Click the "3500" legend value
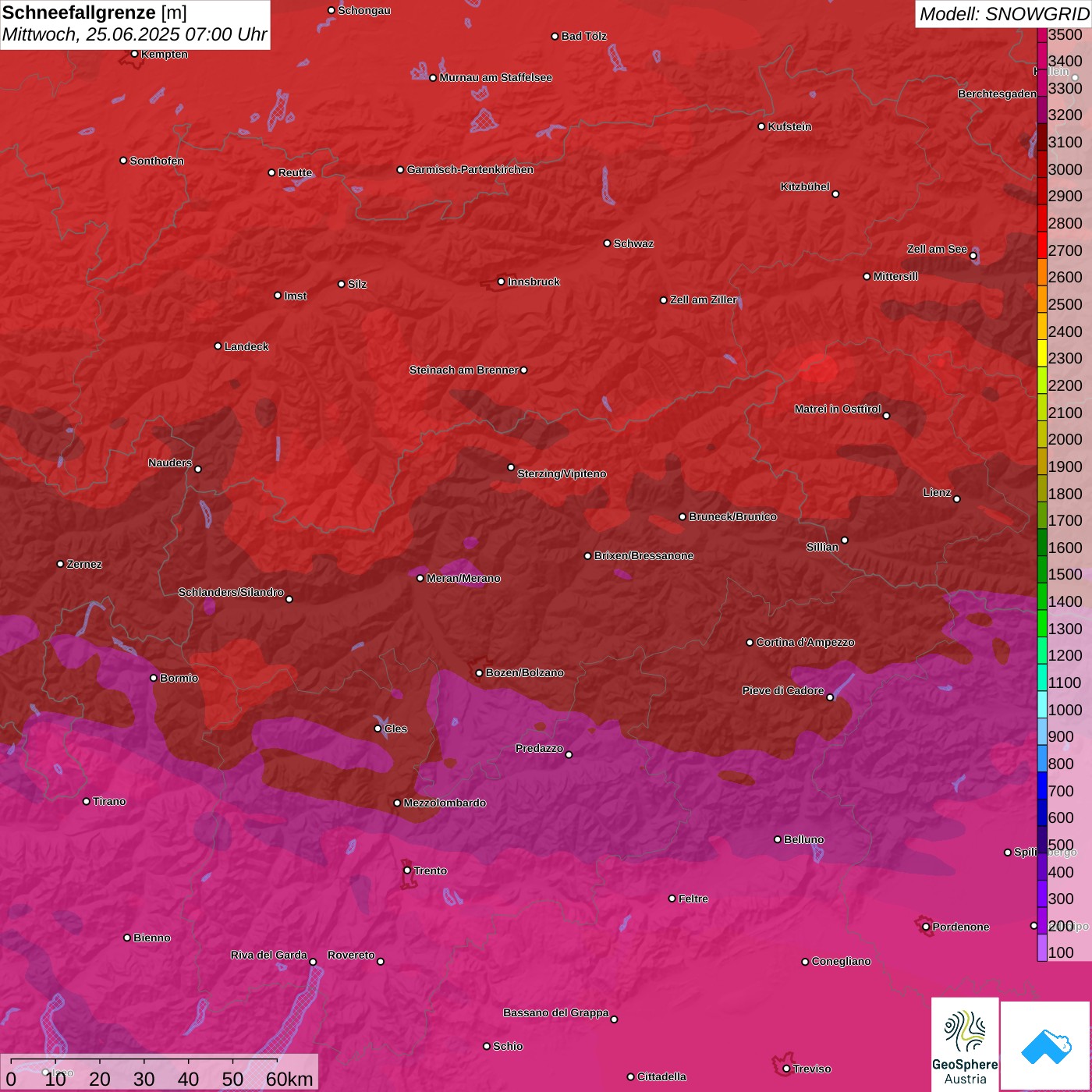 click(x=1065, y=34)
